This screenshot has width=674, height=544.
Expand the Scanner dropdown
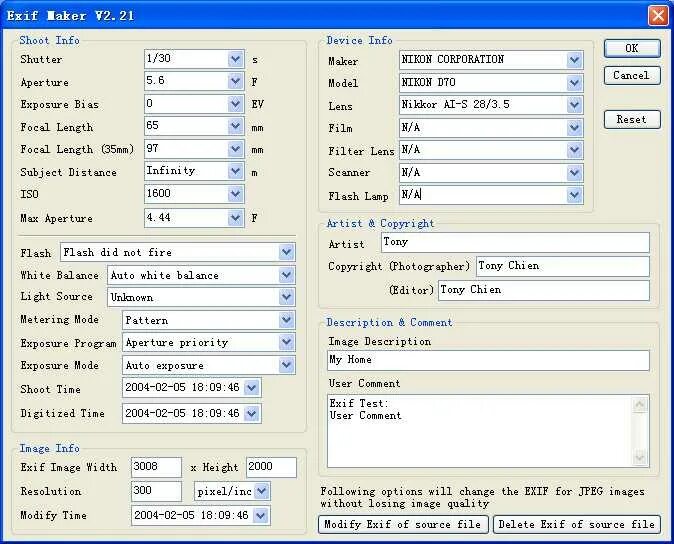click(574, 173)
